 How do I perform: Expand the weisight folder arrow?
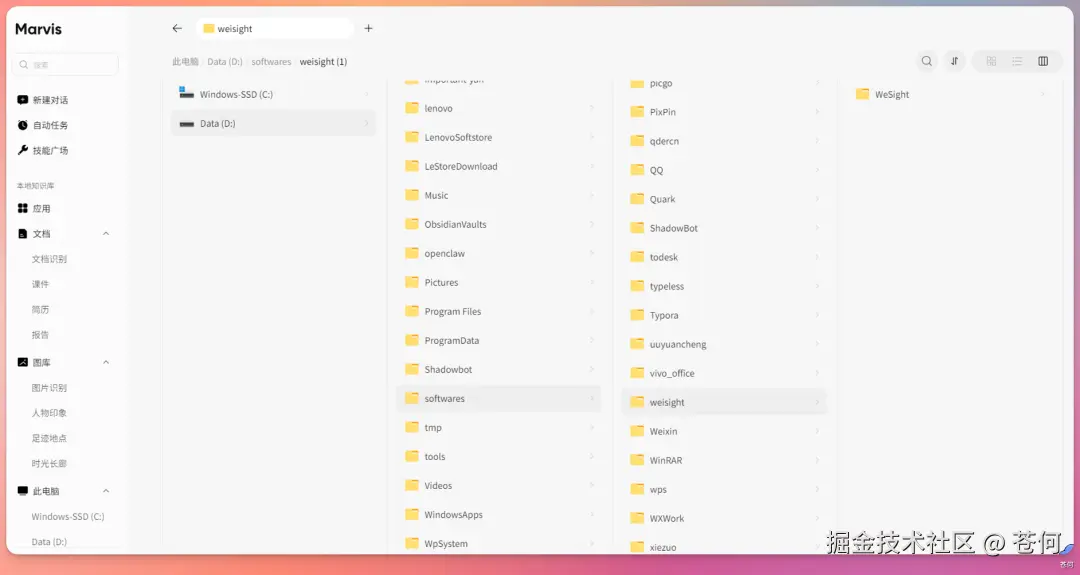point(817,402)
